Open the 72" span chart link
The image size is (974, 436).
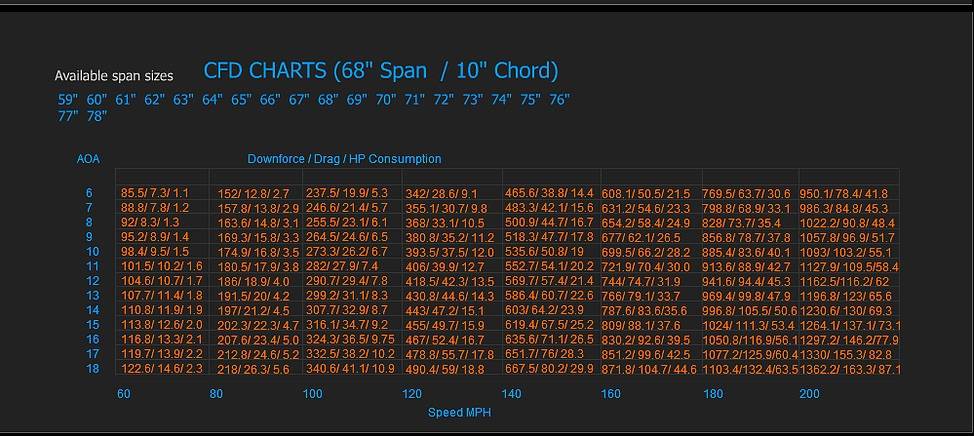click(444, 99)
